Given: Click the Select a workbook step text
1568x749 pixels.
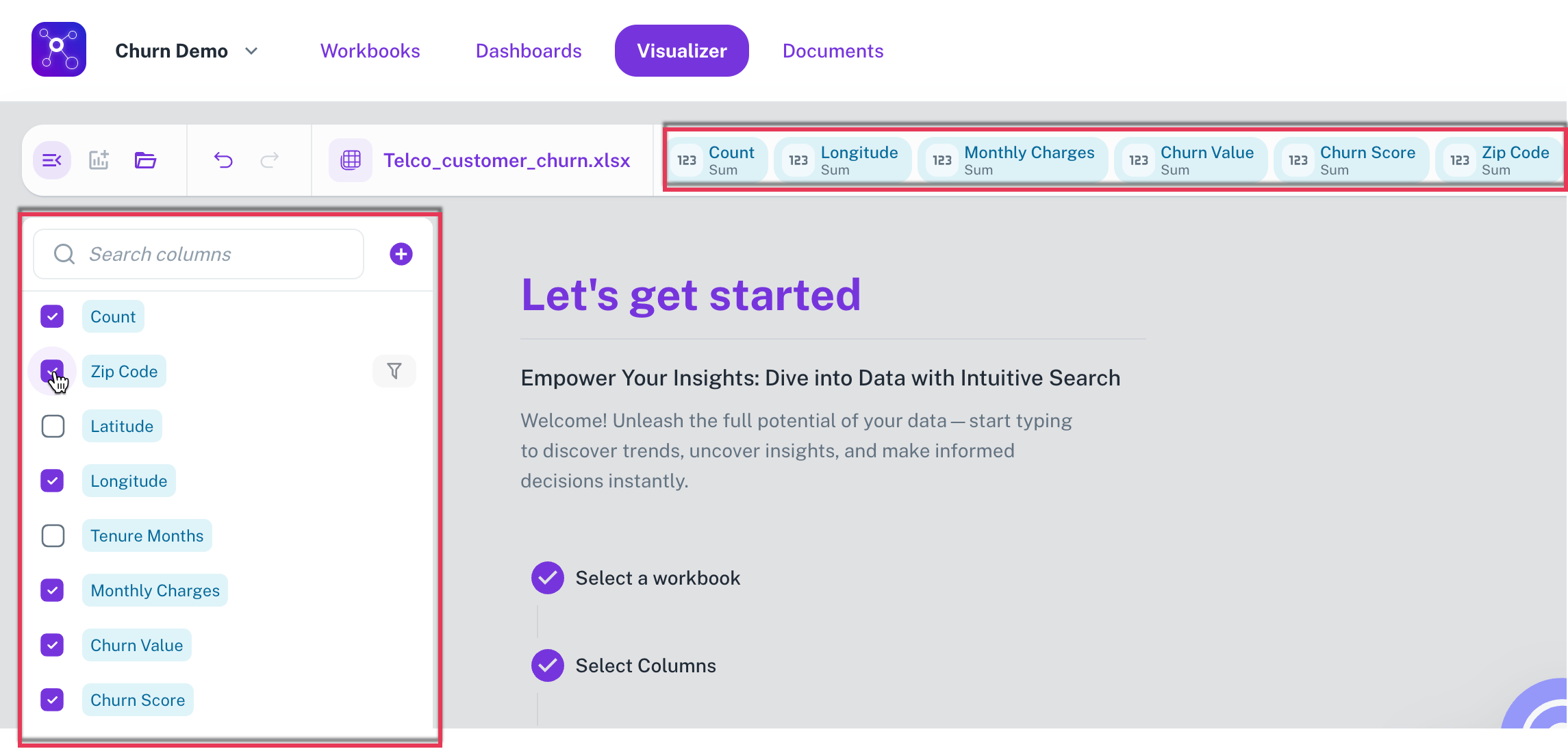Looking at the screenshot, I should 658,578.
